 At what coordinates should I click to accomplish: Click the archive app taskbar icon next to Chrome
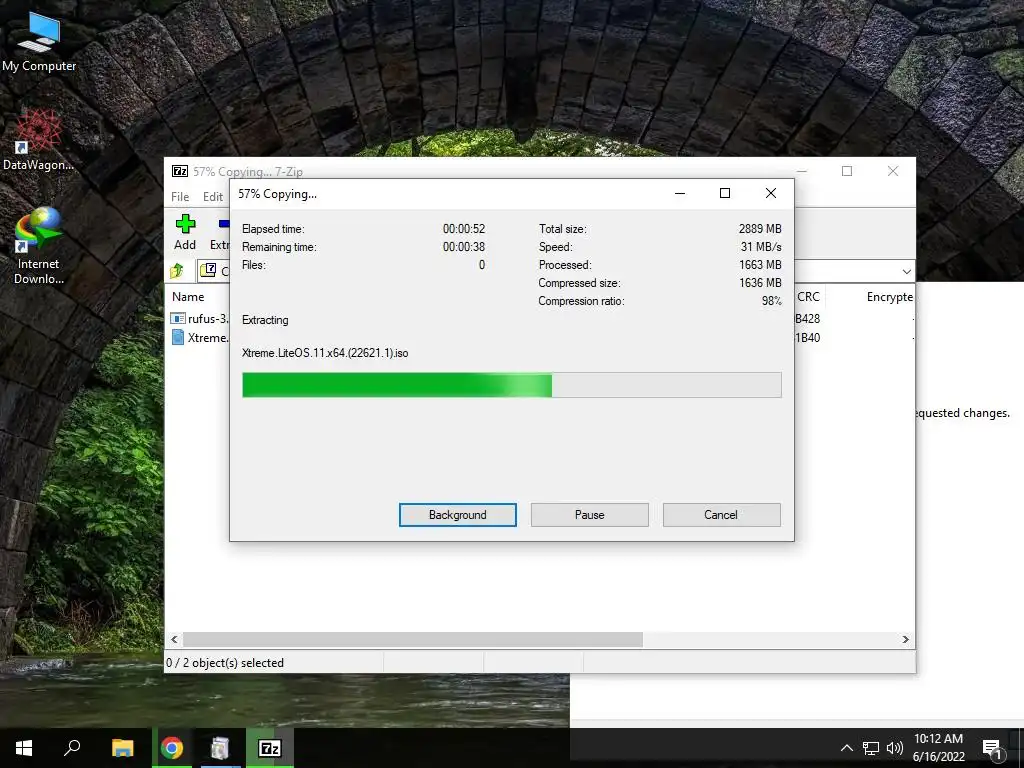click(220, 748)
